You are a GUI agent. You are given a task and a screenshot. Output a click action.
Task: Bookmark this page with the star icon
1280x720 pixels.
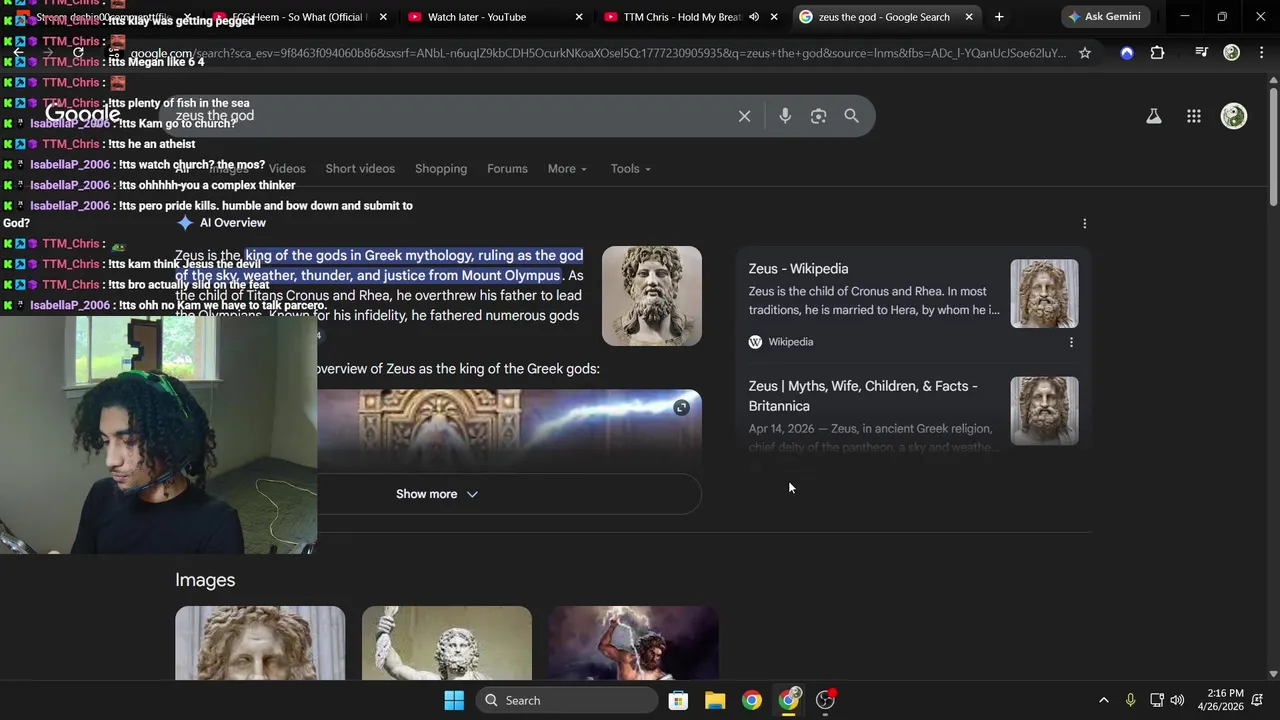pyautogui.click(x=1085, y=53)
